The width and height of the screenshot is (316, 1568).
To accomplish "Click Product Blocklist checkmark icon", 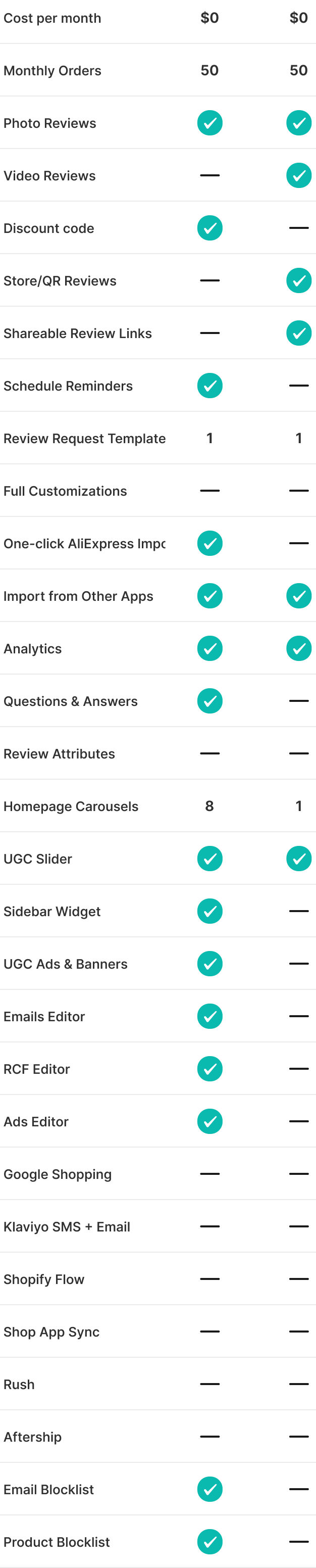I will point(209,1542).
